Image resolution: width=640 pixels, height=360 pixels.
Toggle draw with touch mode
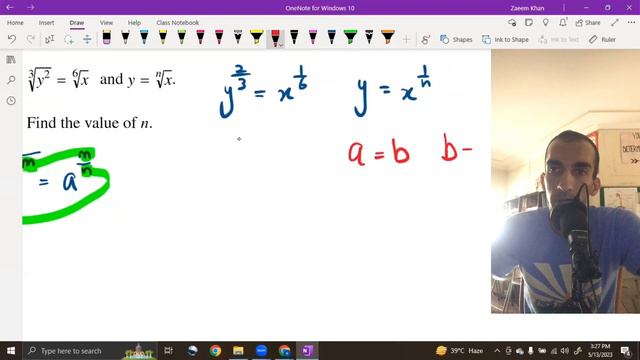(x=425, y=40)
